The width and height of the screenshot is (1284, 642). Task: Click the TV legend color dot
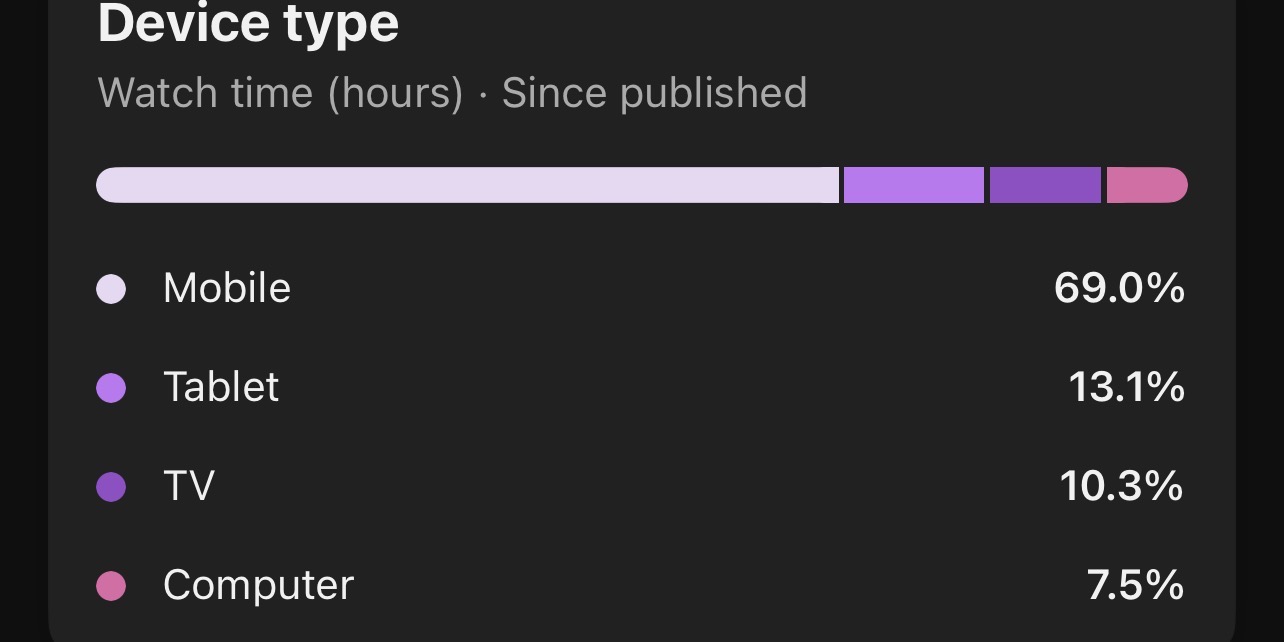111,487
